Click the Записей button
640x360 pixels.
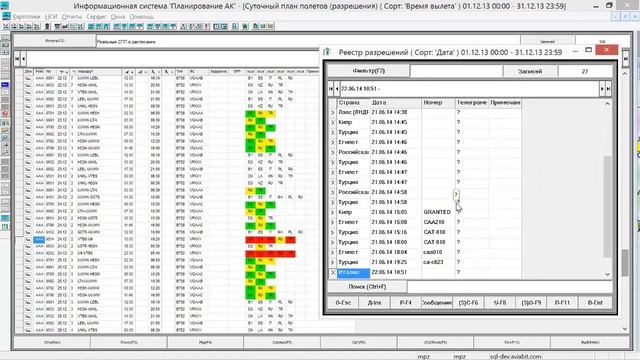[530, 71]
